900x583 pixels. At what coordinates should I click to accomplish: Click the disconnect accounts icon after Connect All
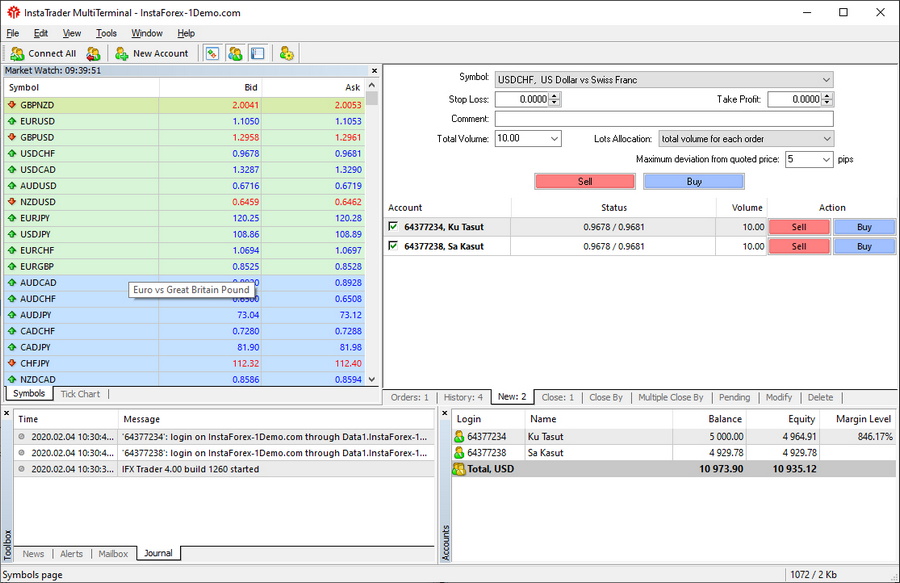94,53
